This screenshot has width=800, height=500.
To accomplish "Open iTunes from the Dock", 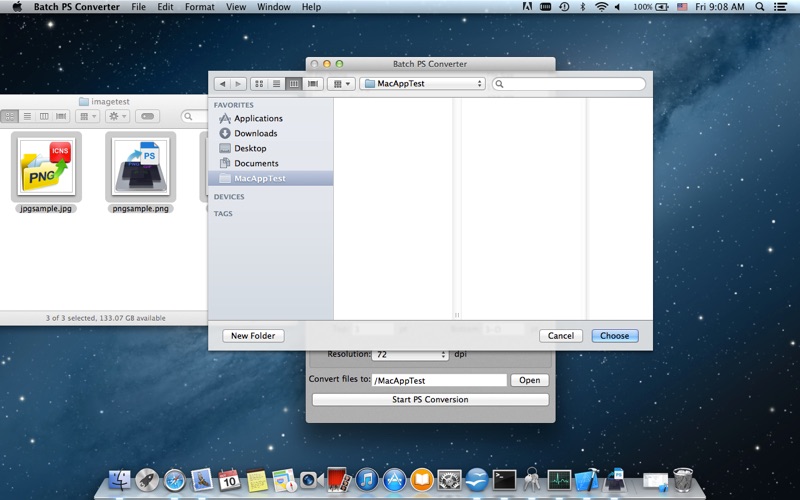I will click(367, 480).
